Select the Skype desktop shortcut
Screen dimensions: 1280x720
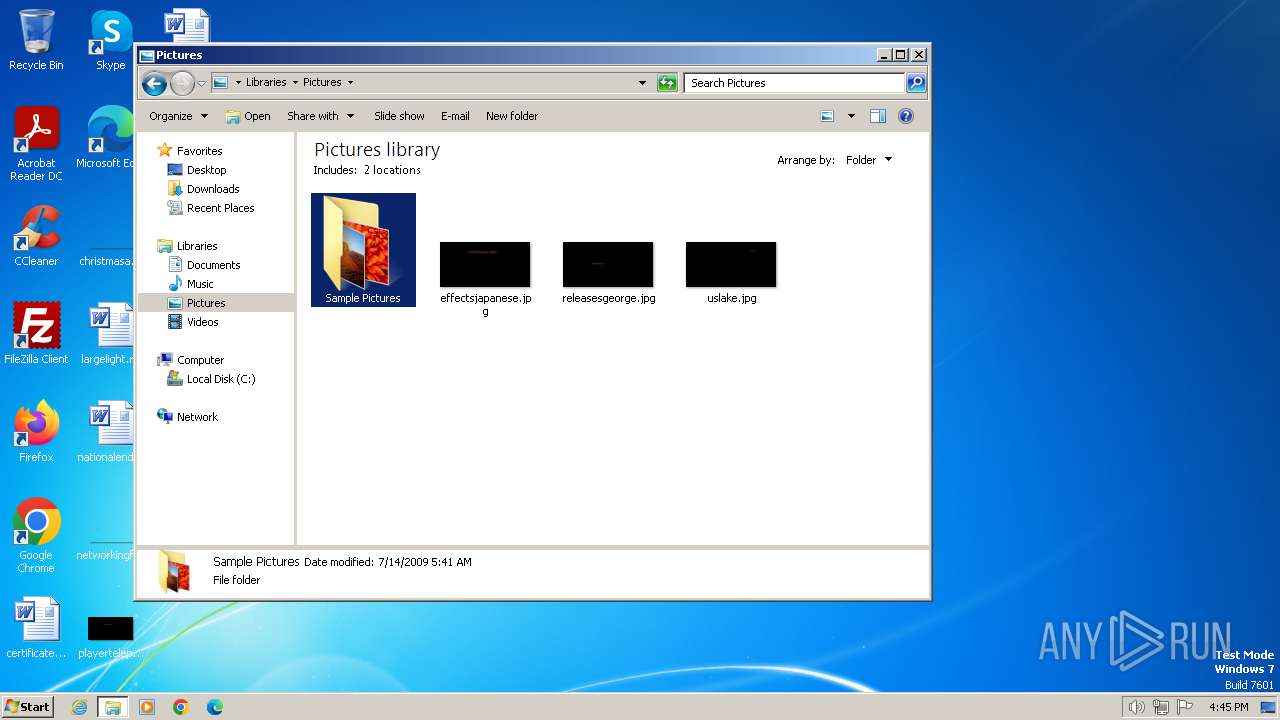point(110,40)
